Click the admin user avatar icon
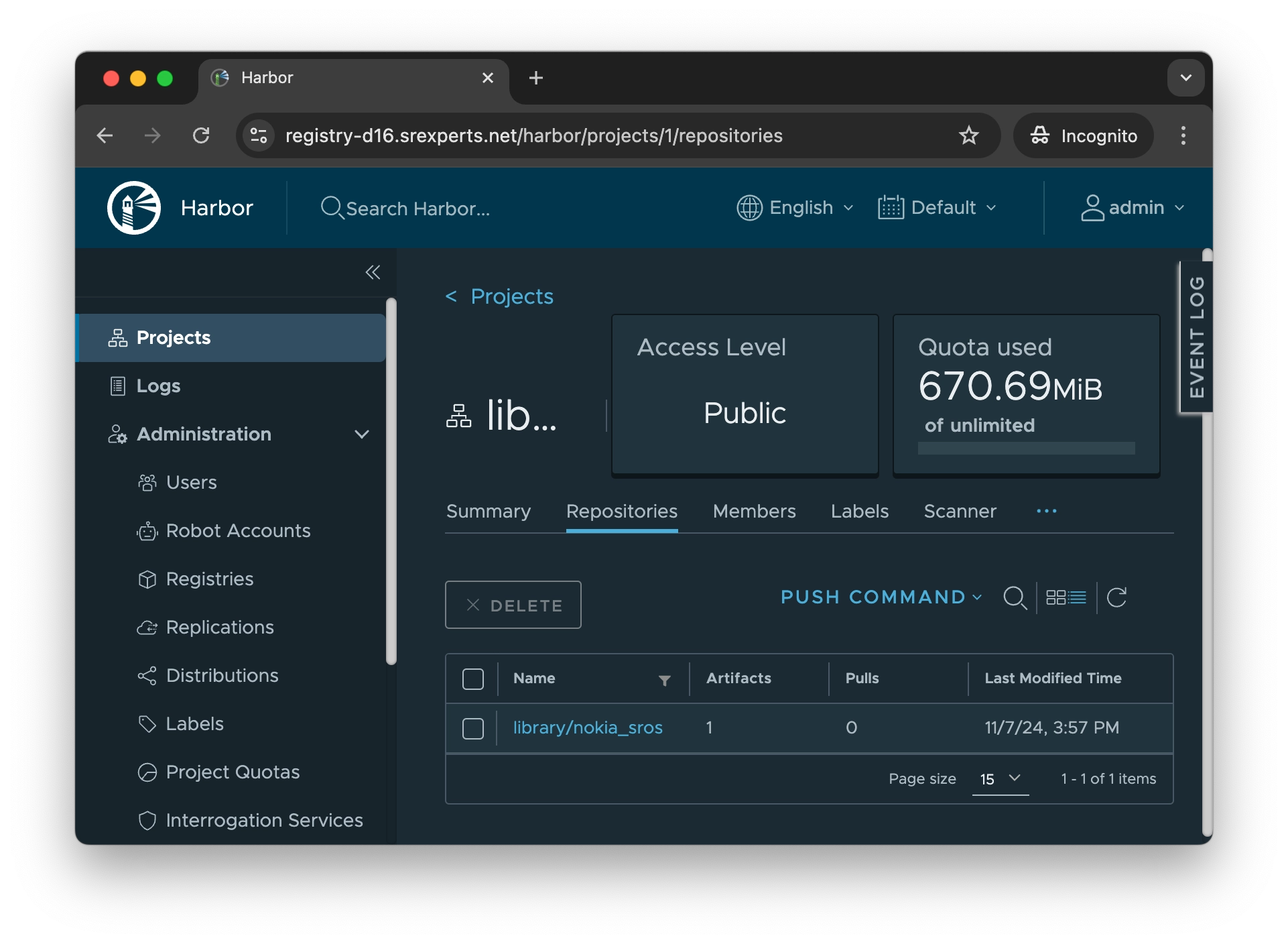1288x944 pixels. point(1092,208)
